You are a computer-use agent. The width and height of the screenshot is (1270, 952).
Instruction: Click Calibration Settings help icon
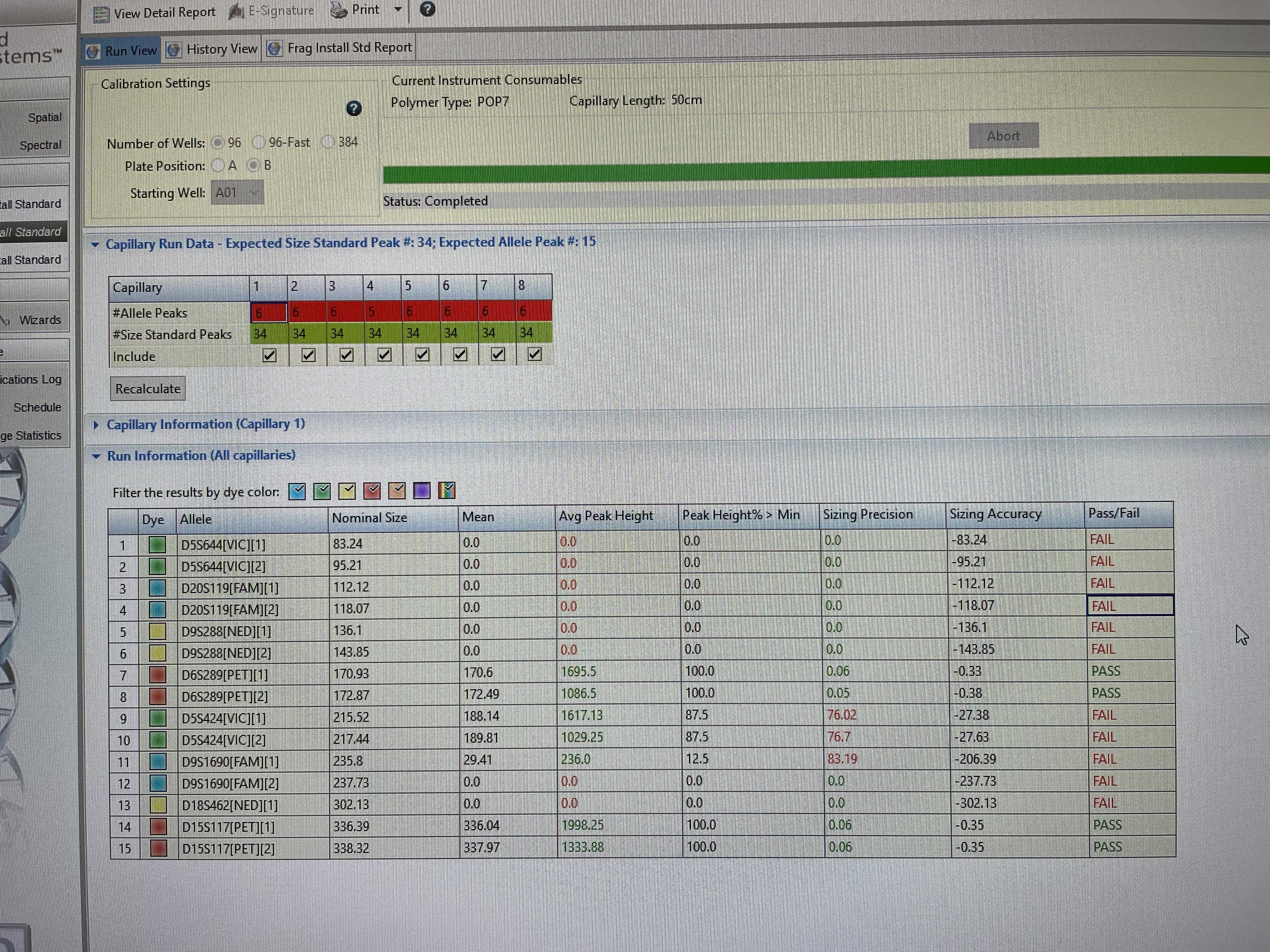[354, 109]
